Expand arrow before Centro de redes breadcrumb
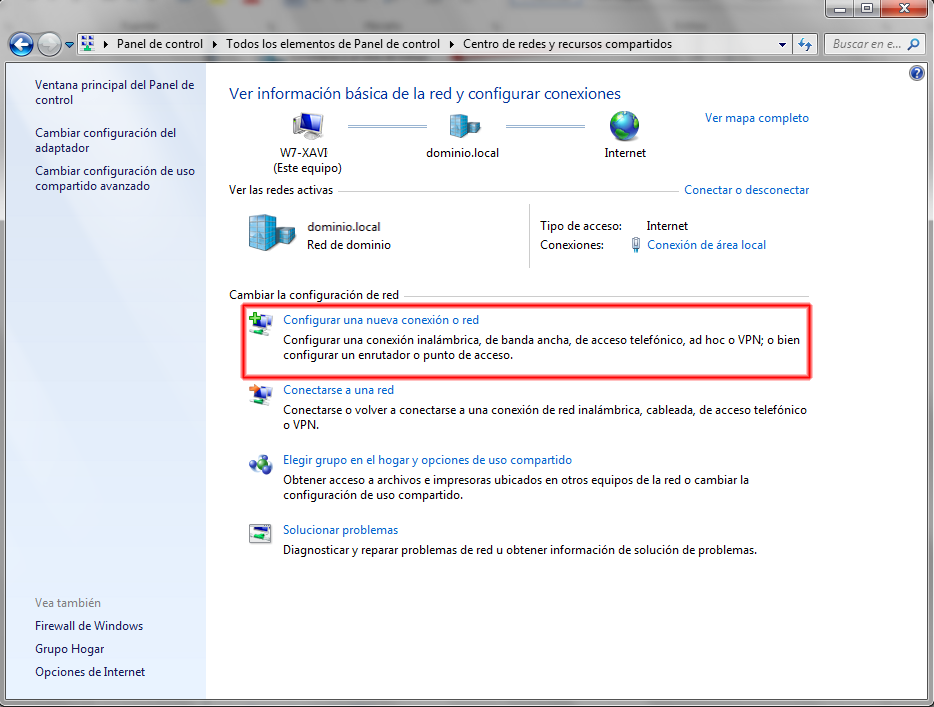The height and width of the screenshot is (707, 934). [451, 44]
